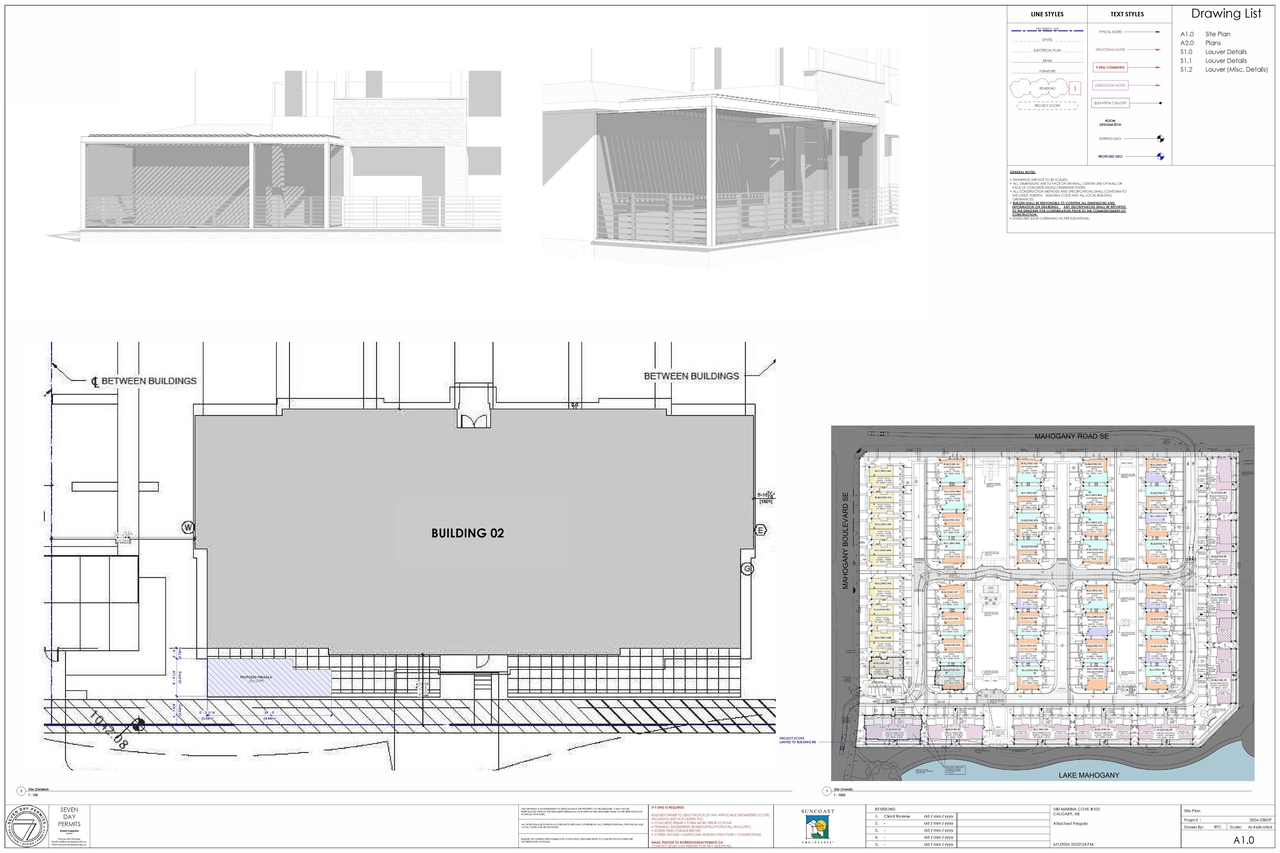Click the Electrical Plan line style label
The height and width of the screenshot is (853, 1280).
pyautogui.click(x=1047, y=50)
